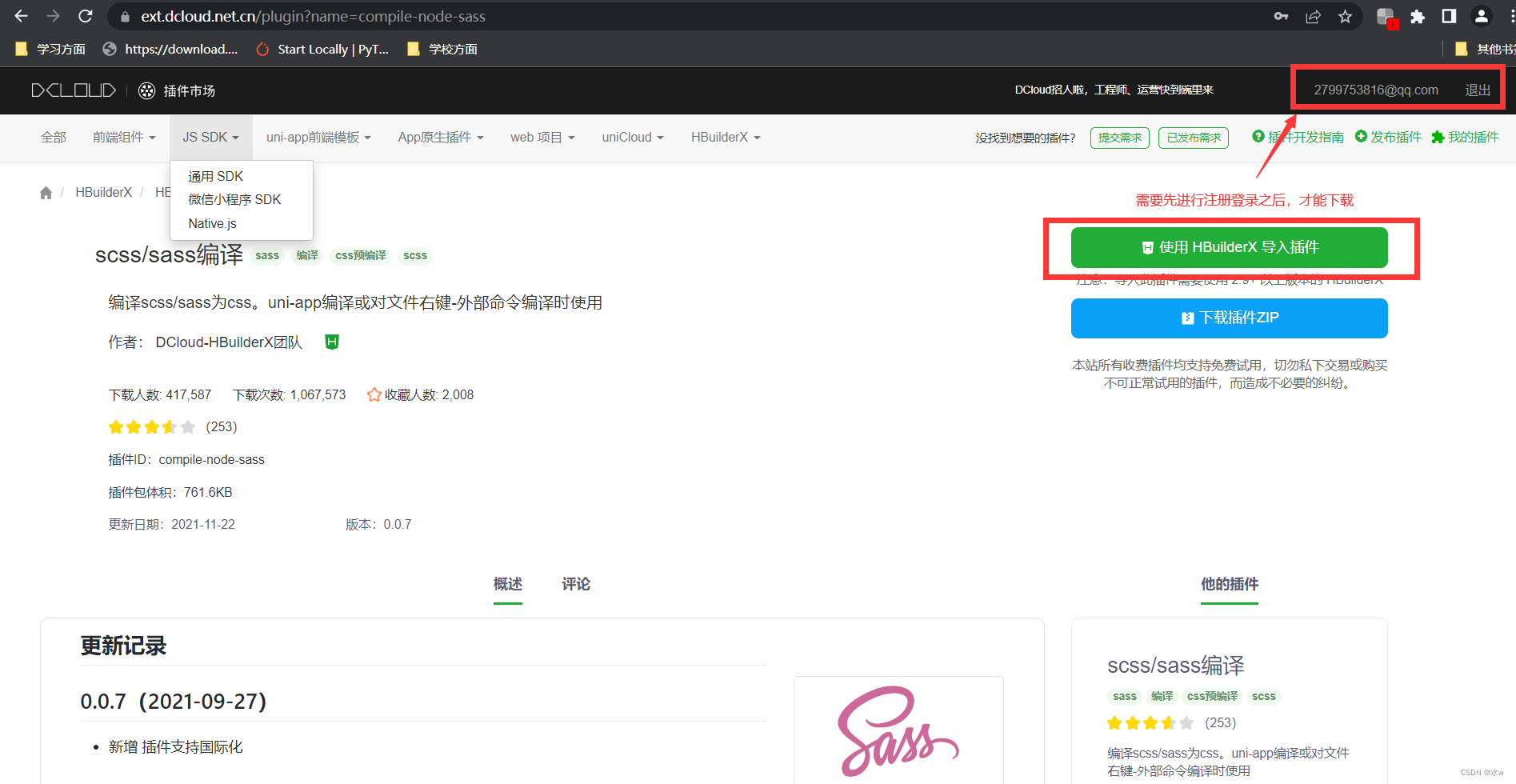Click the key icon in the address bar
1516x784 pixels.
tap(1281, 16)
